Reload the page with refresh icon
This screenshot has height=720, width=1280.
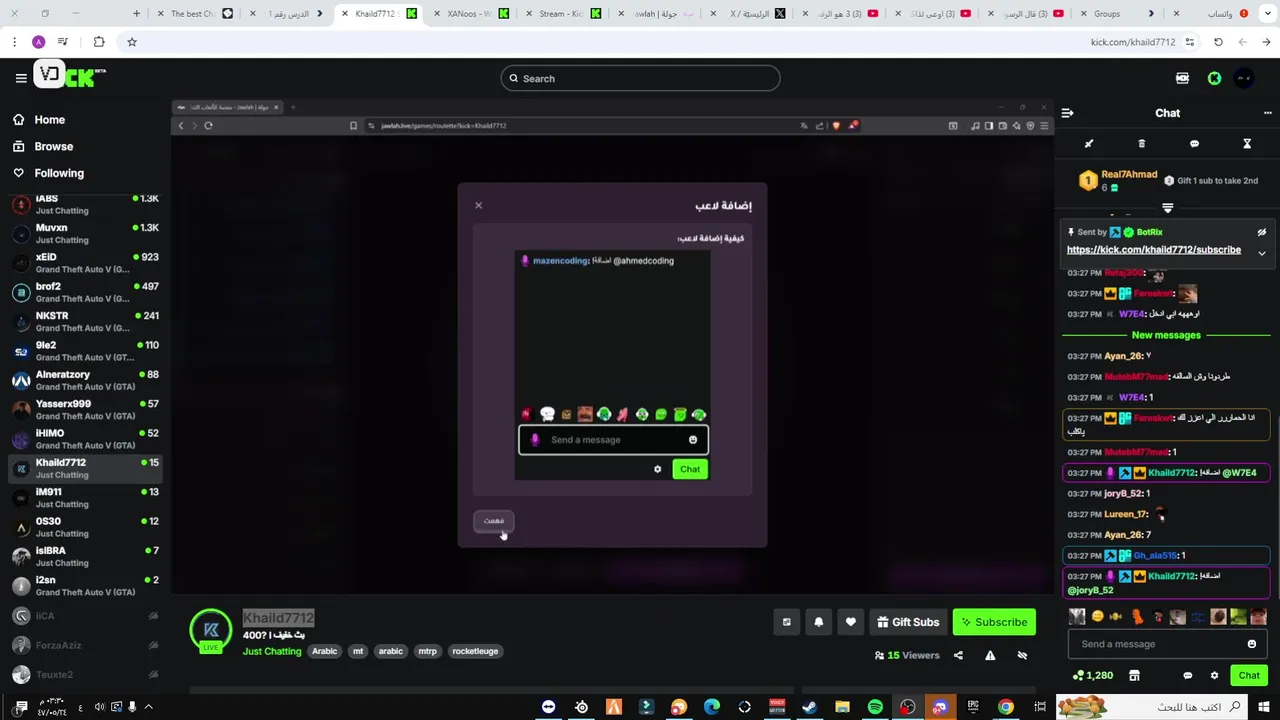point(1218,42)
